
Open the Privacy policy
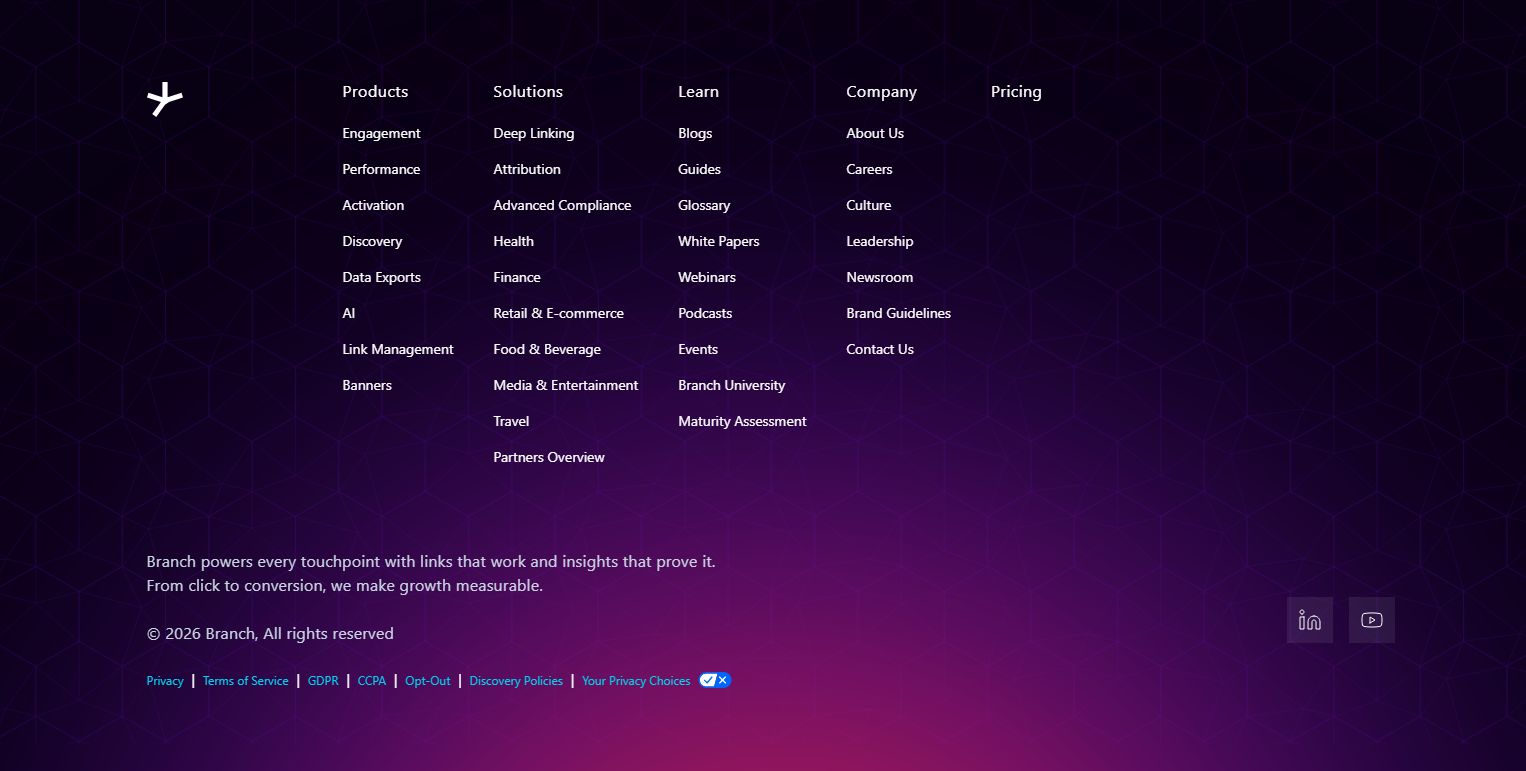point(165,680)
